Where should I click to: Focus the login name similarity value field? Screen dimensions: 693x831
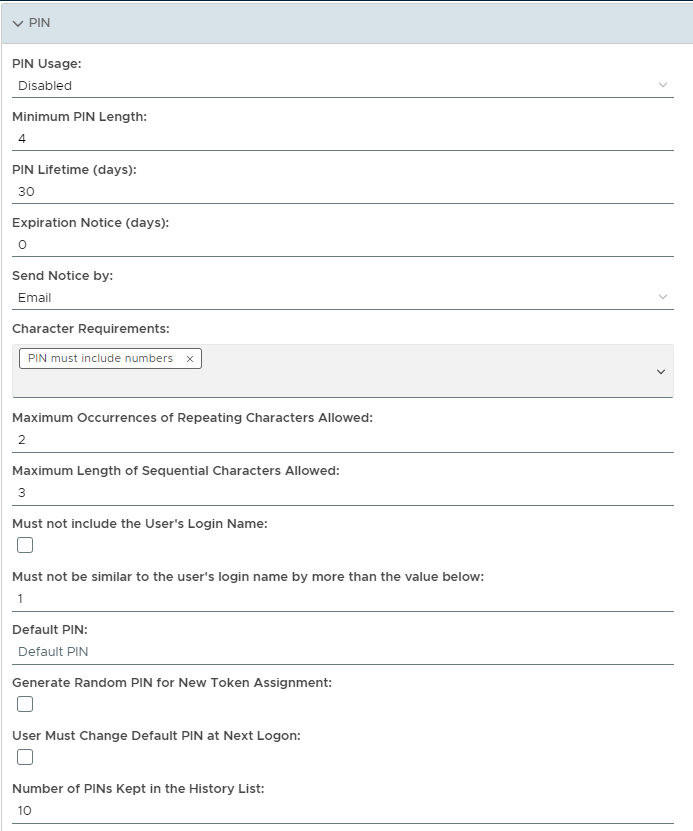342,598
